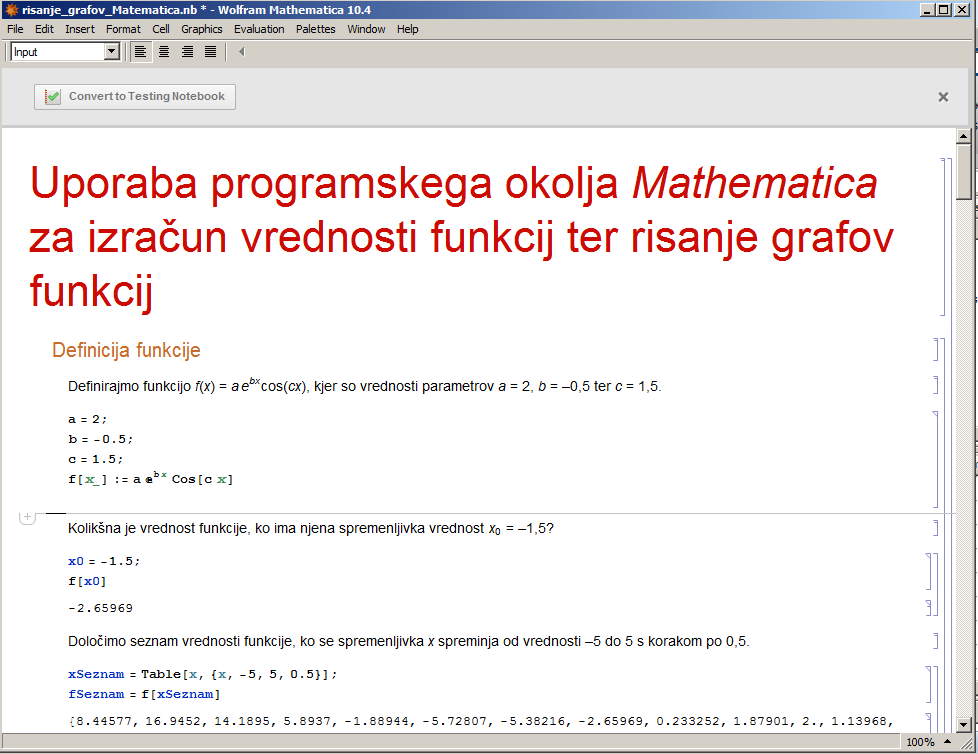Open the Evaluation menu
Screen dimensions: 978x754
click(x=259, y=29)
